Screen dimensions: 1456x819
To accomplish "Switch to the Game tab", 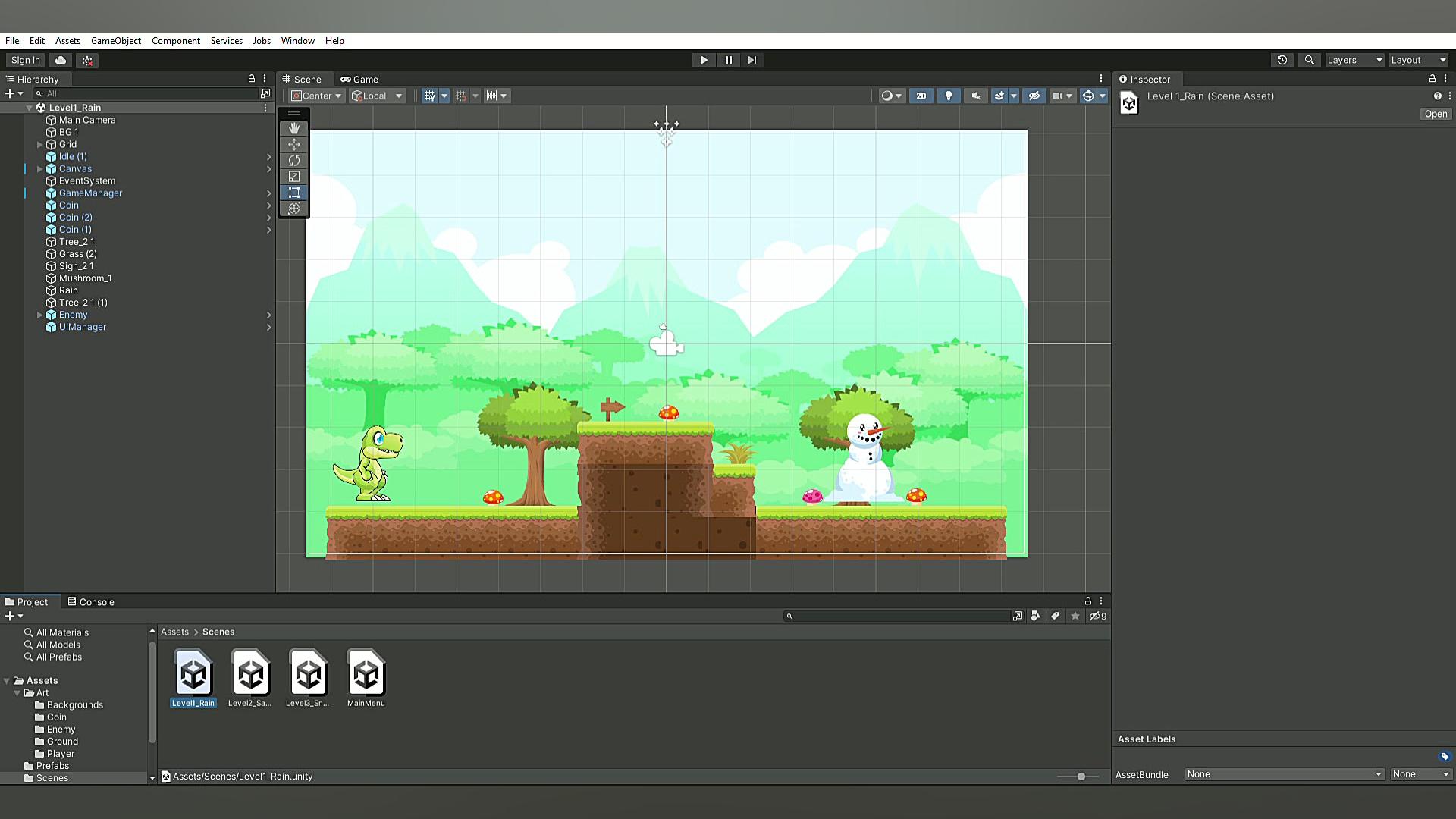I will [359, 79].
